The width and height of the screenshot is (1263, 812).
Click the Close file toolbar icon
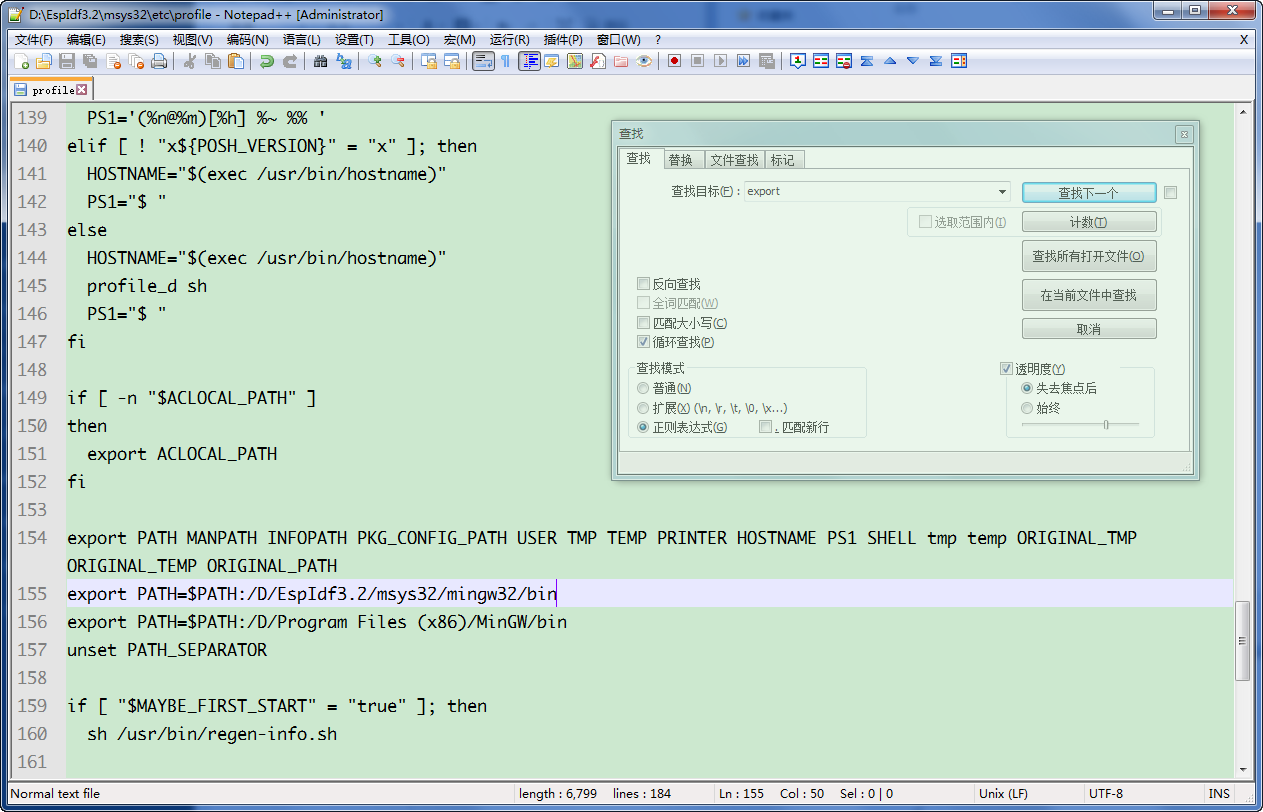(x=113, y=61)
